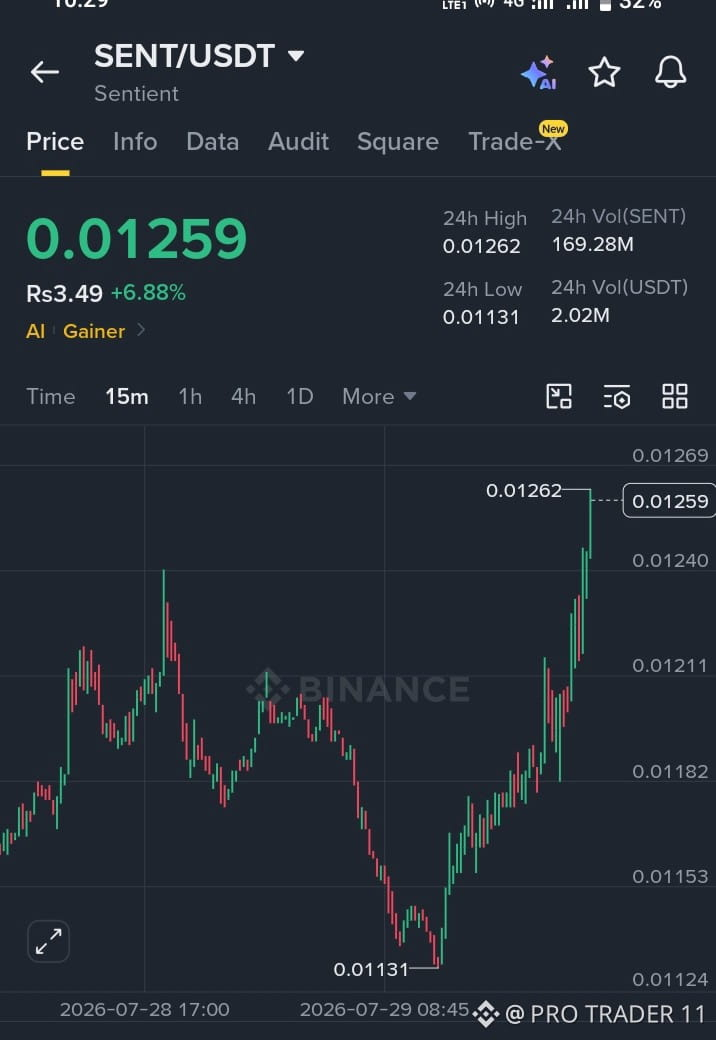Viewport: 716px width, 1040px height.
Task: Tap the New badge on Trade-X
Action: (x=553, y=129)
